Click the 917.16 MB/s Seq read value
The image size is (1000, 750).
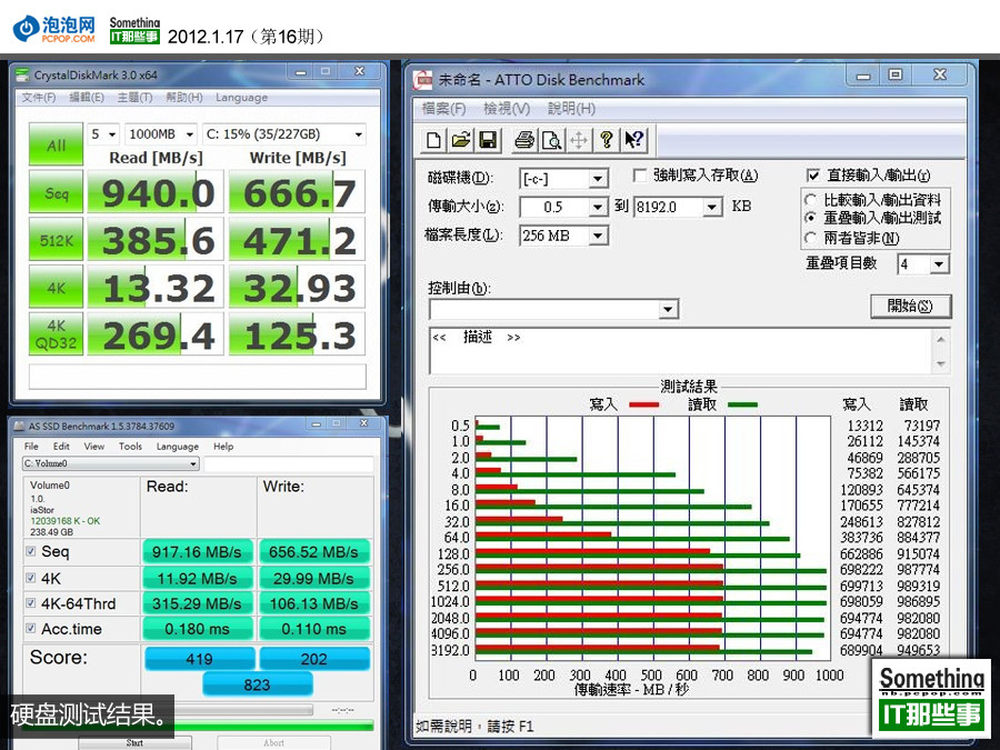click(x=197, y=552)
